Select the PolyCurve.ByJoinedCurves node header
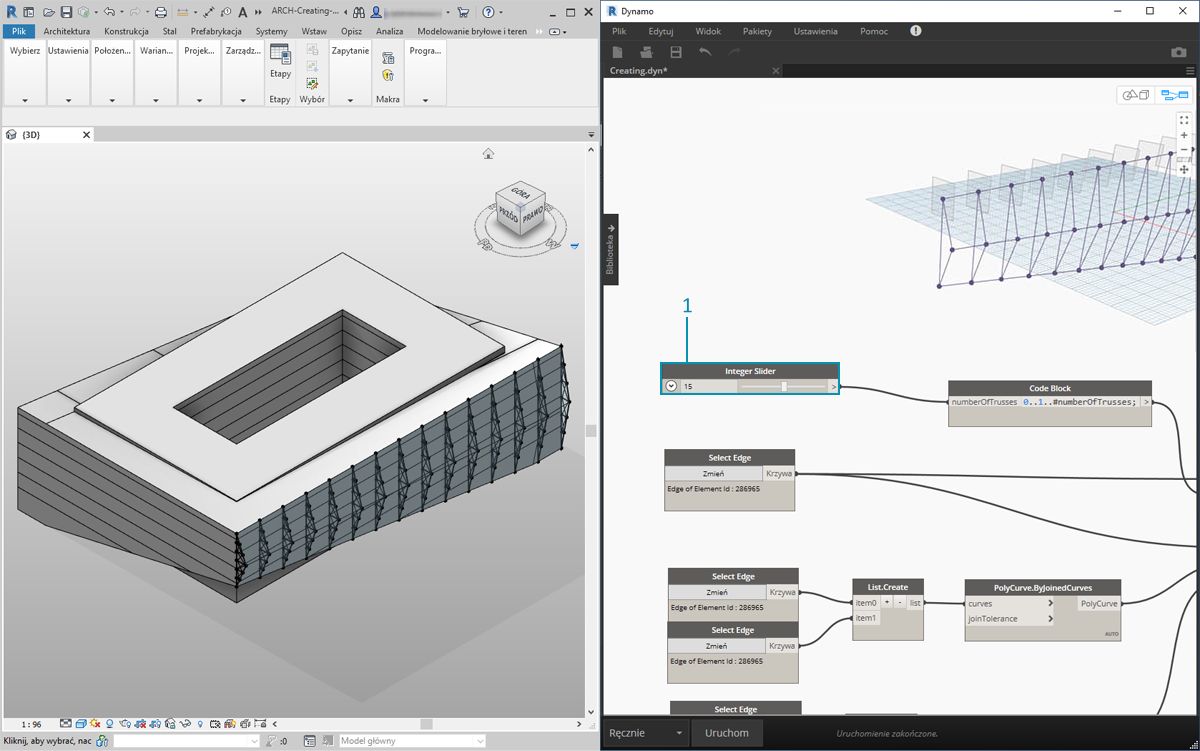Screen dimensions: 1200x751 coord(1043,587)
